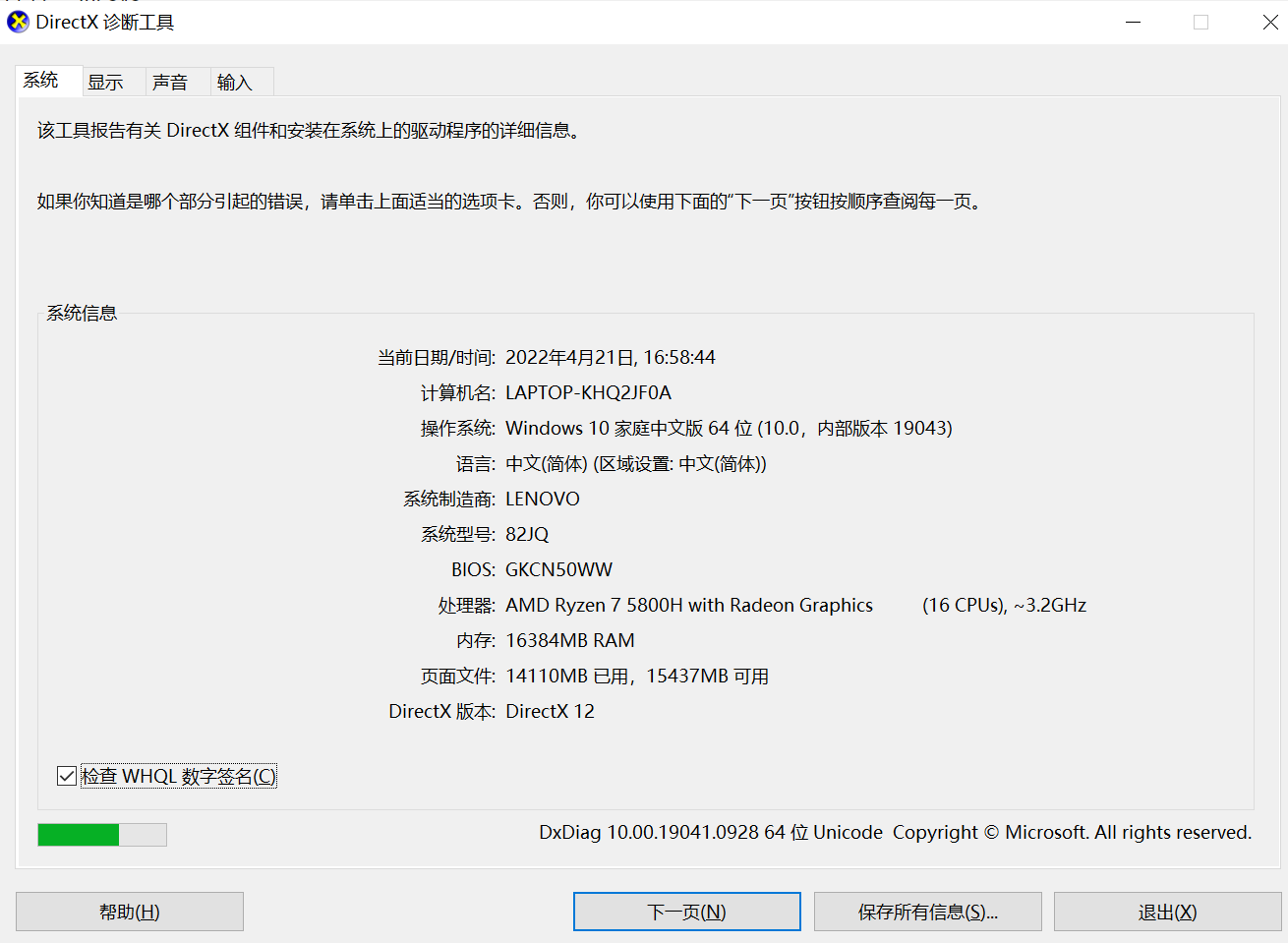
Task: Click the DirectX diagnostic tool title icon
Action: 18,22
